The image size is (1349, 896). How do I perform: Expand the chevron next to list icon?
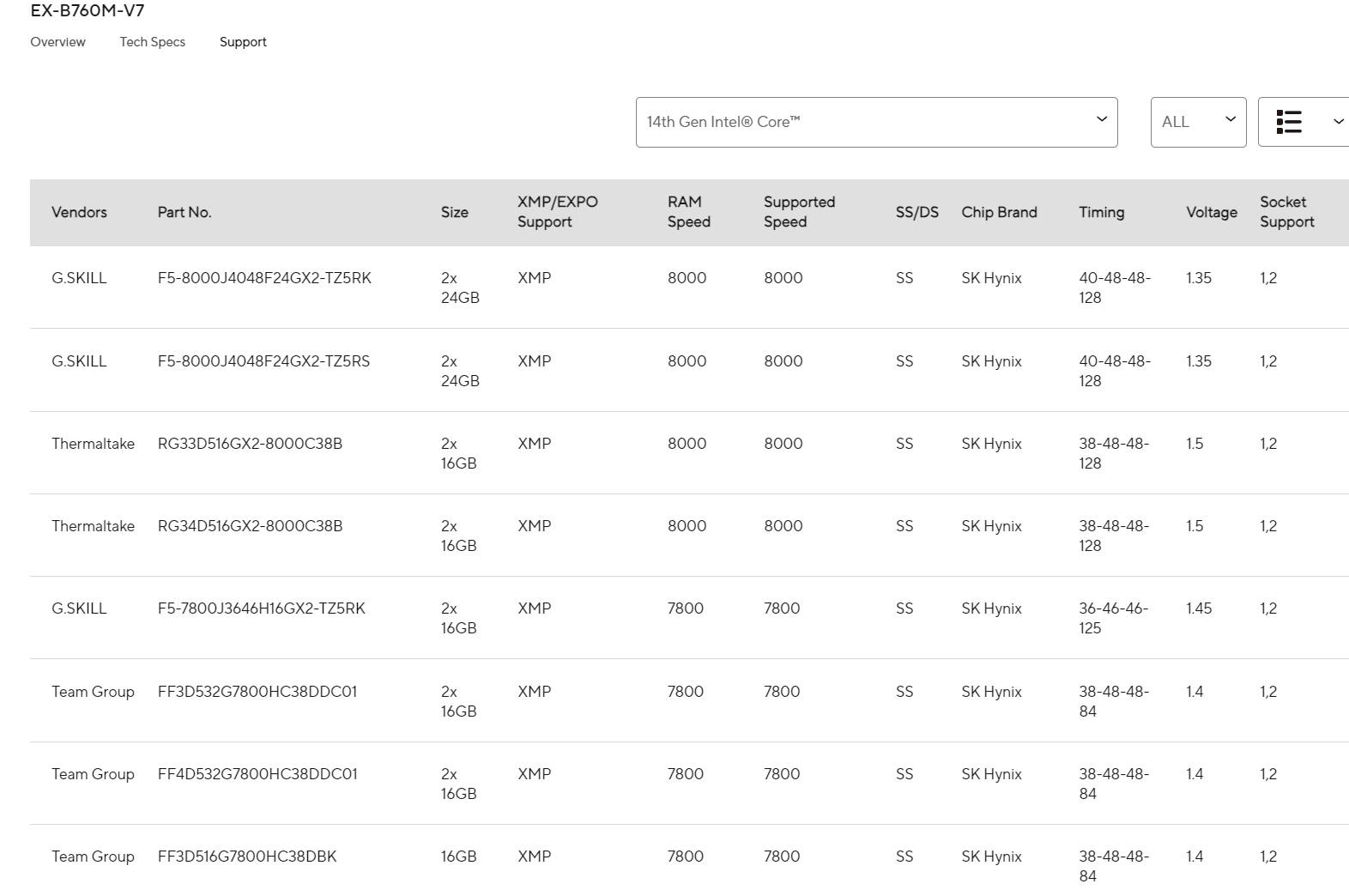tap(1338, 122)
